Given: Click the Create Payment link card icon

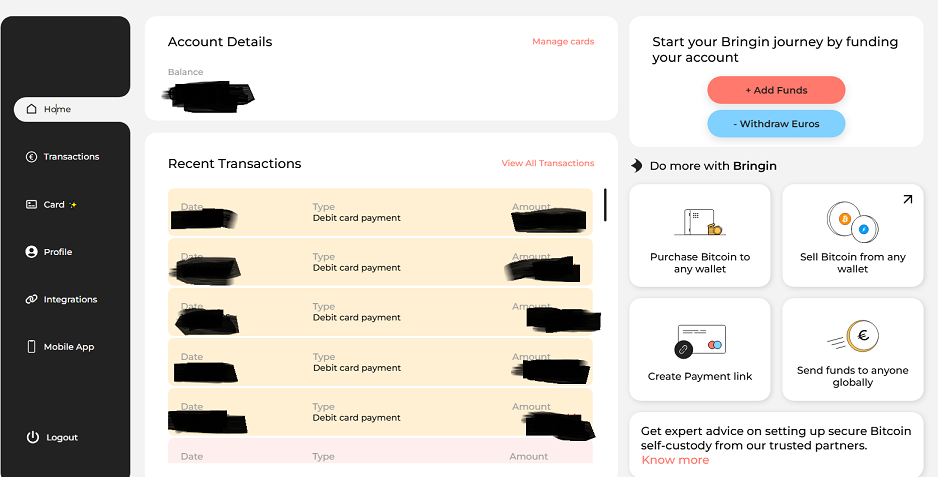Looking at the screenshot, I should [699, 341].
